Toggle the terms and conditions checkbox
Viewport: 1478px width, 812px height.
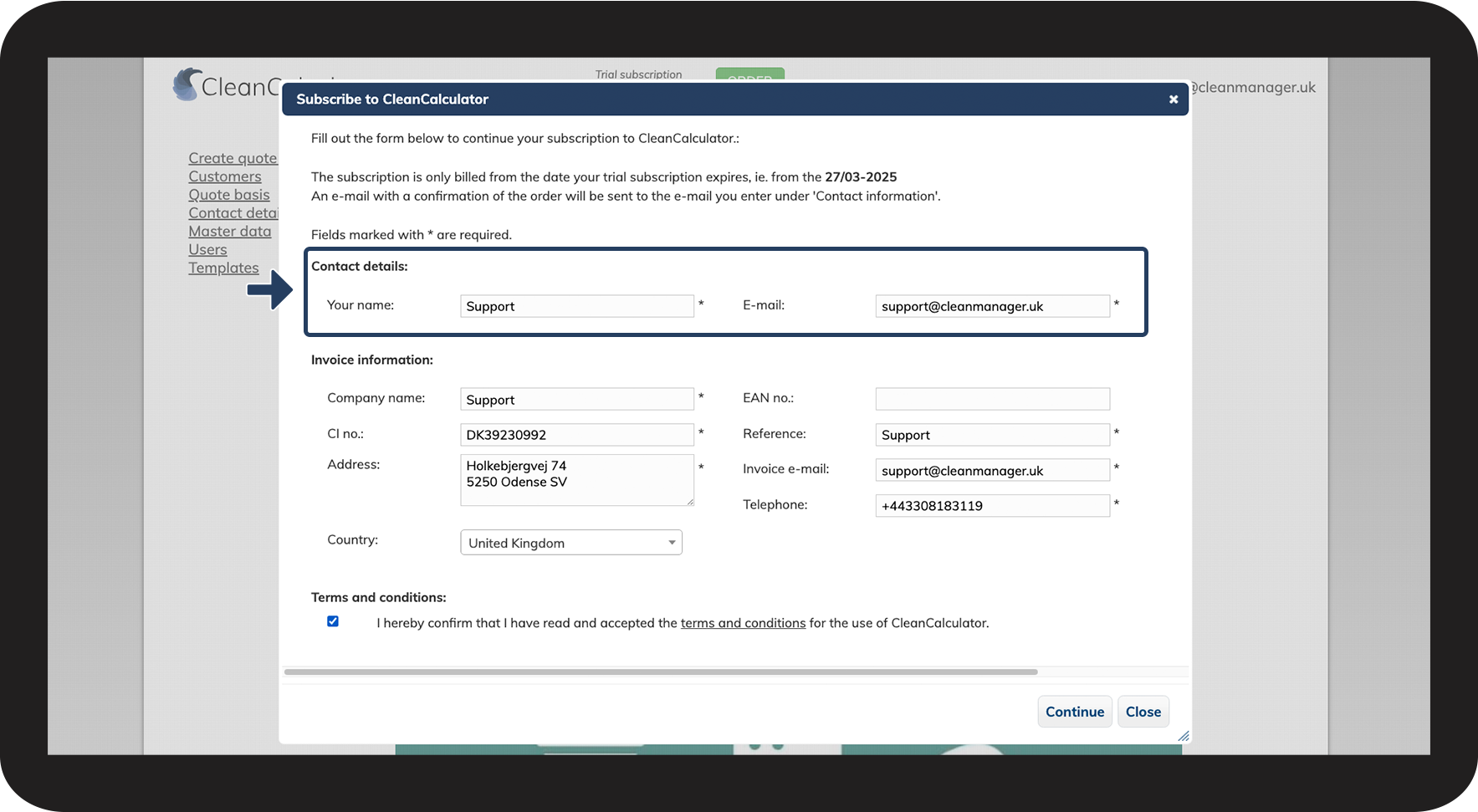click(333, 621)
